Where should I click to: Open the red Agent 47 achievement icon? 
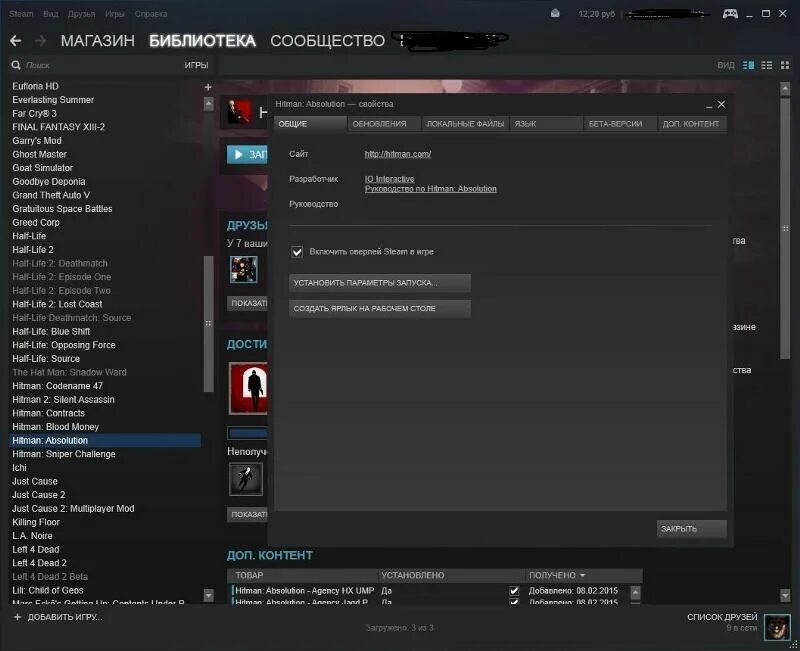pyautogui.click(x=248, y=388)
